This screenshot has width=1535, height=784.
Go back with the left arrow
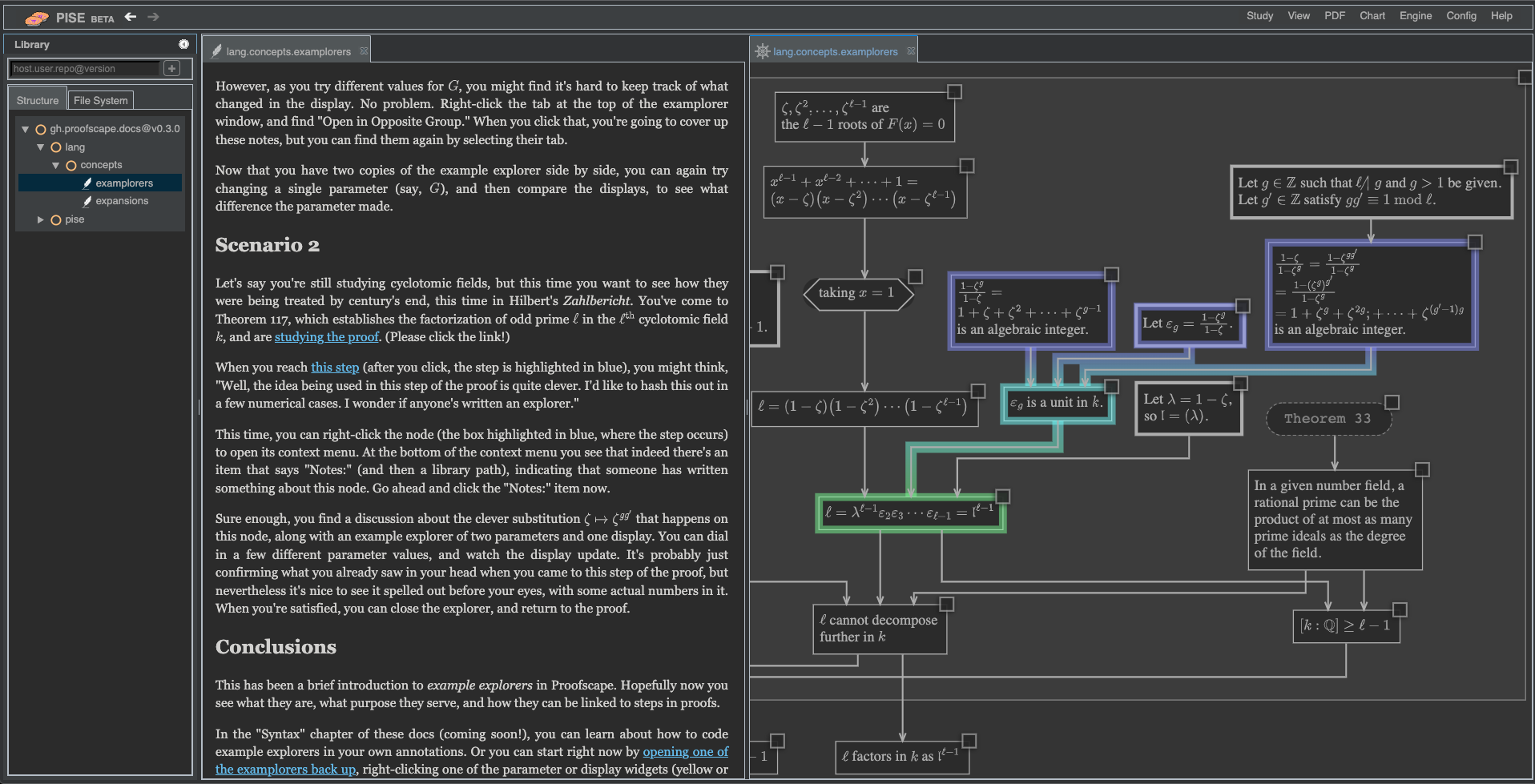[131, 17]
